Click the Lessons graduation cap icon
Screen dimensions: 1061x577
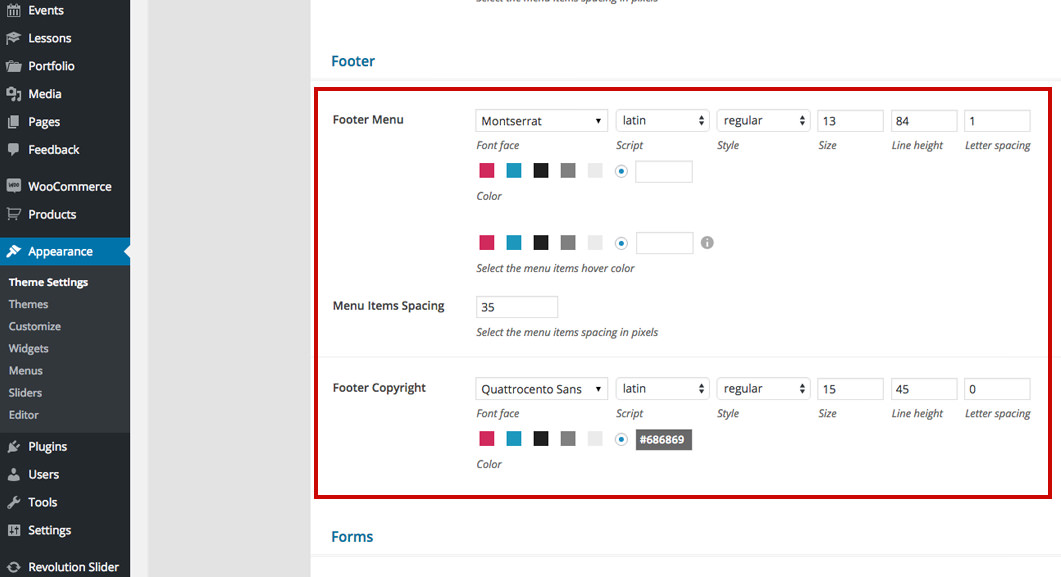[14, 38]
